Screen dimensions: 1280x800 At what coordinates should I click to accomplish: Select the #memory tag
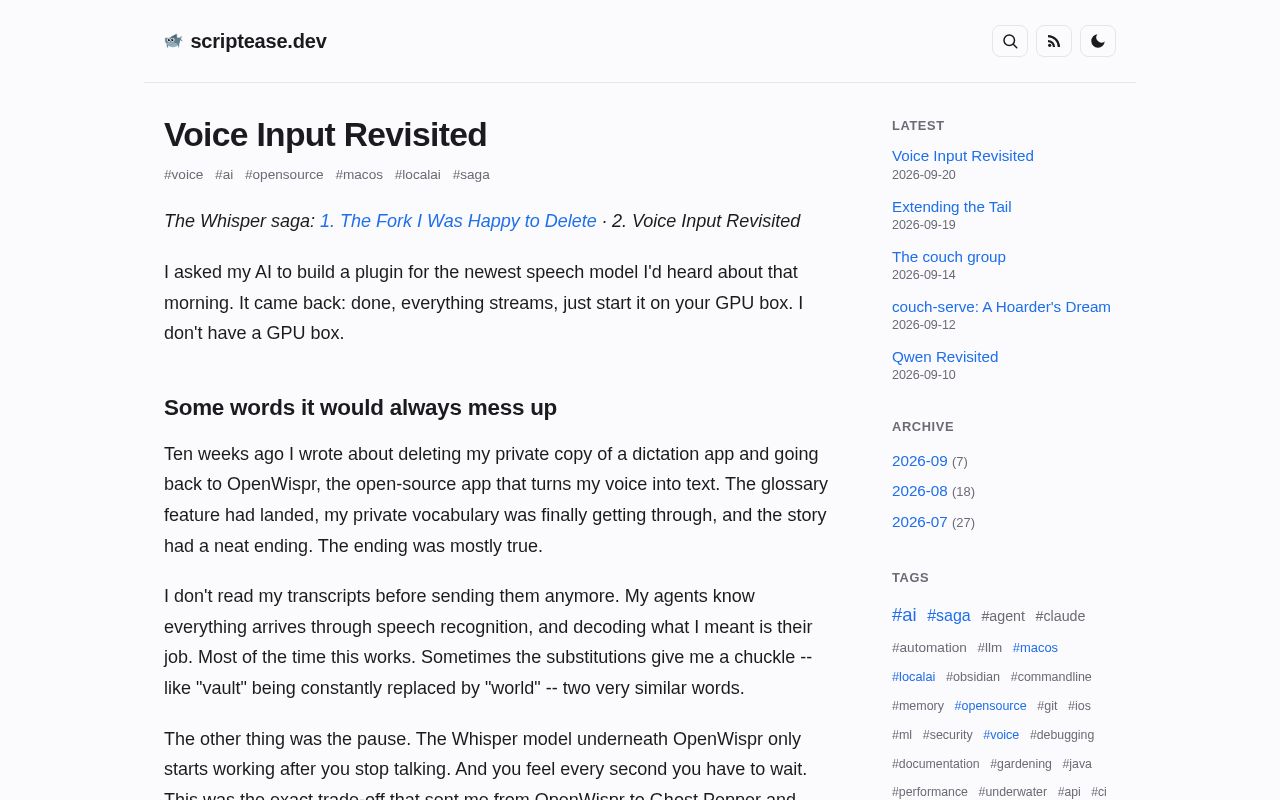coord(918,706)
